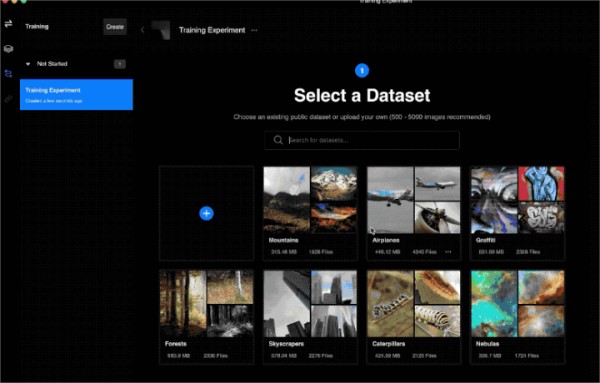Choose the Forests dataset
Viewport: 600px width, 383px height.
206,317
